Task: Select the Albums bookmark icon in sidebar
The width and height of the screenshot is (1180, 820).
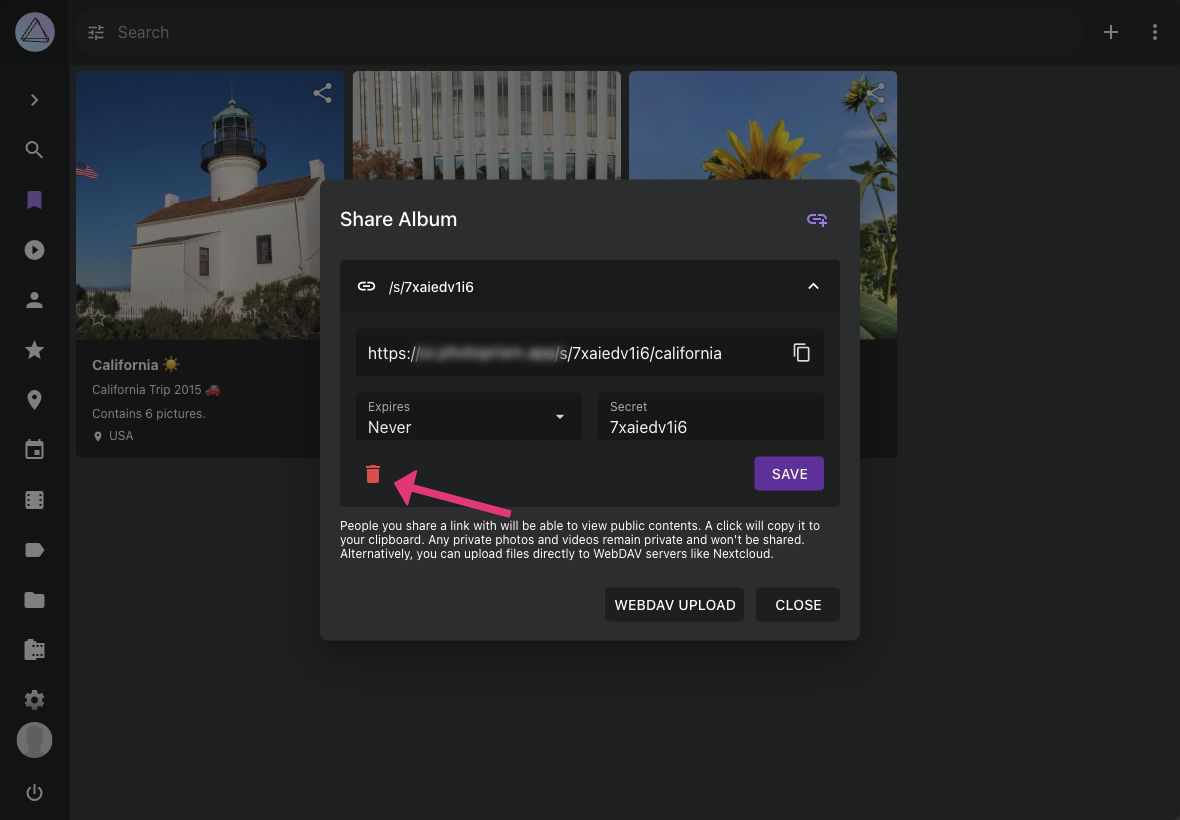Action: (34, 200)
